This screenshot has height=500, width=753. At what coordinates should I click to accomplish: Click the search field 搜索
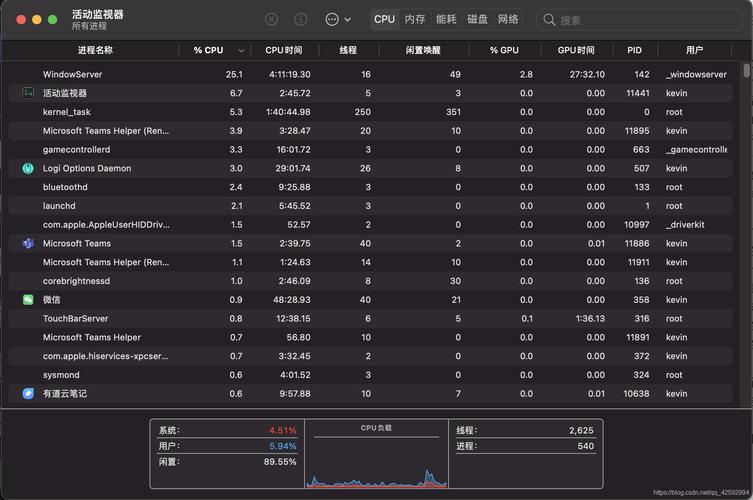(x=639, y=20)
